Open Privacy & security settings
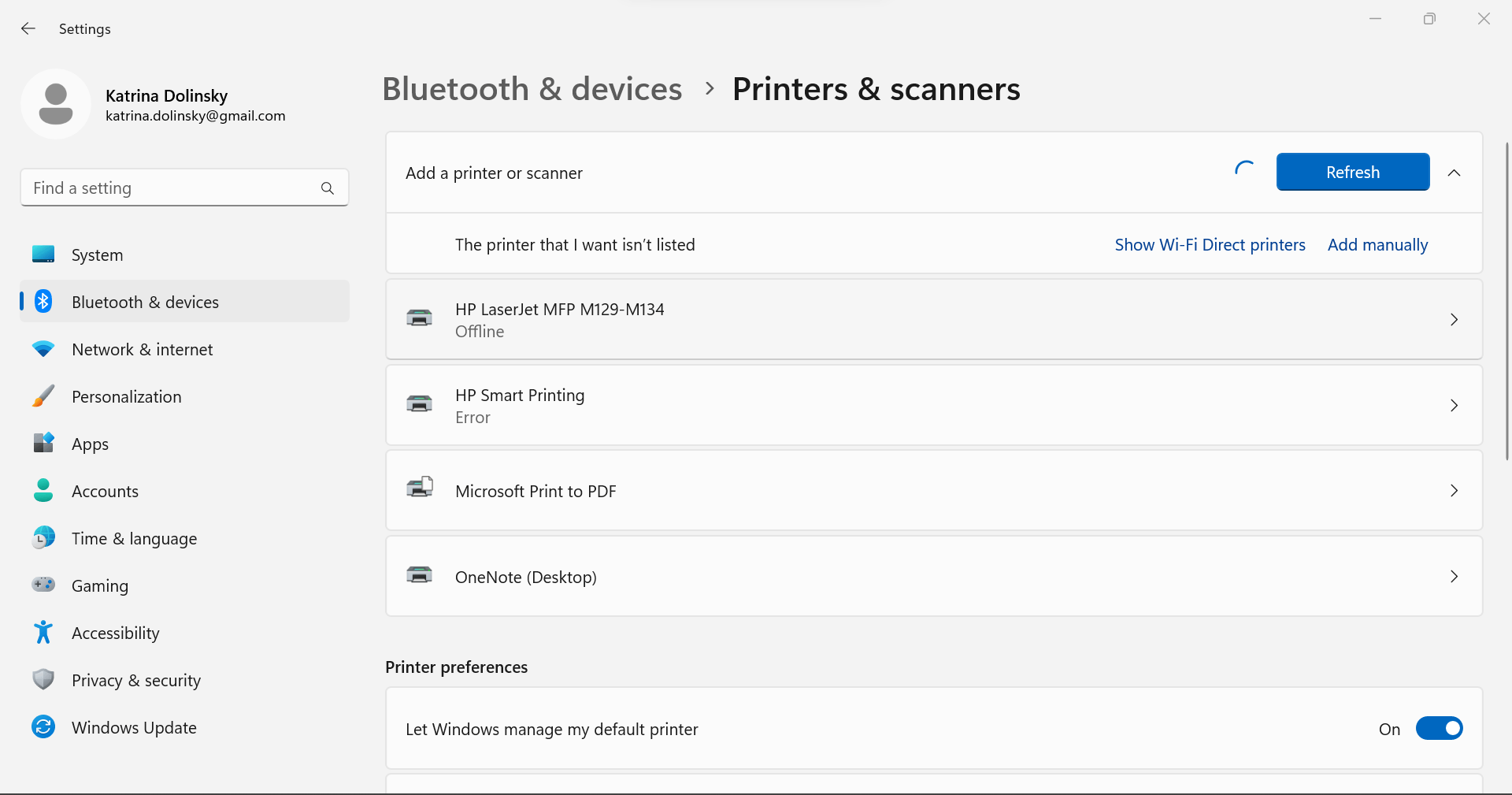 (185, 680)
